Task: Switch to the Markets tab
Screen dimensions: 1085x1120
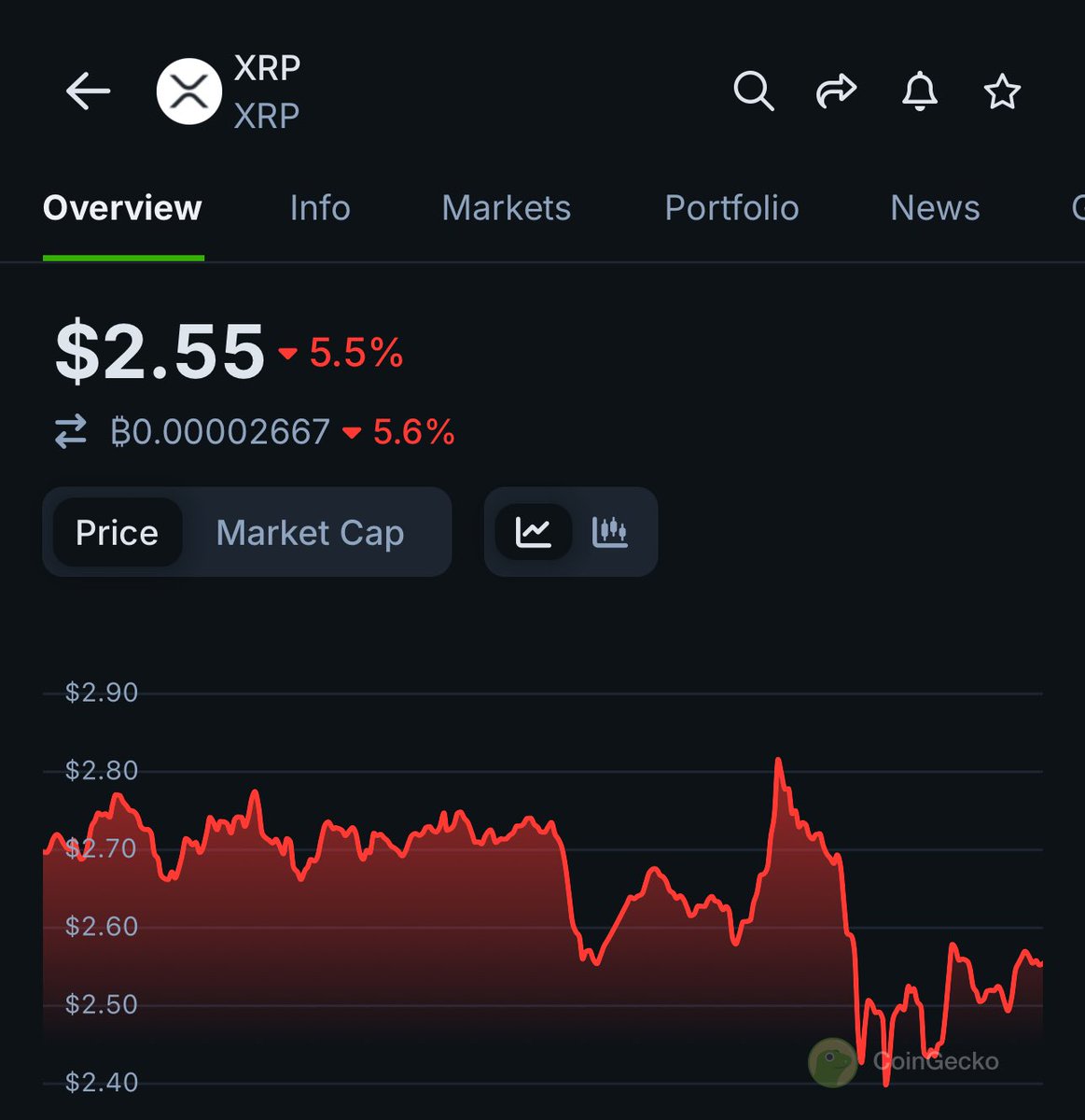Action: click(506, 208)
